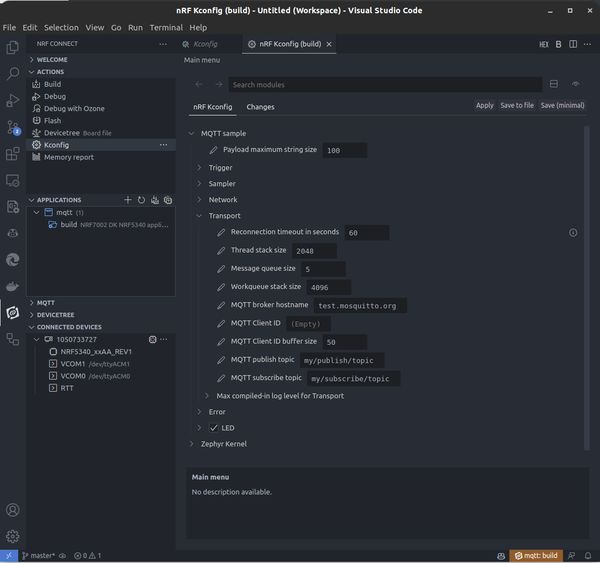The height and width of the screenshot is (563, 600).
Task: Open the Memory report action
Action: coord(68,157)
